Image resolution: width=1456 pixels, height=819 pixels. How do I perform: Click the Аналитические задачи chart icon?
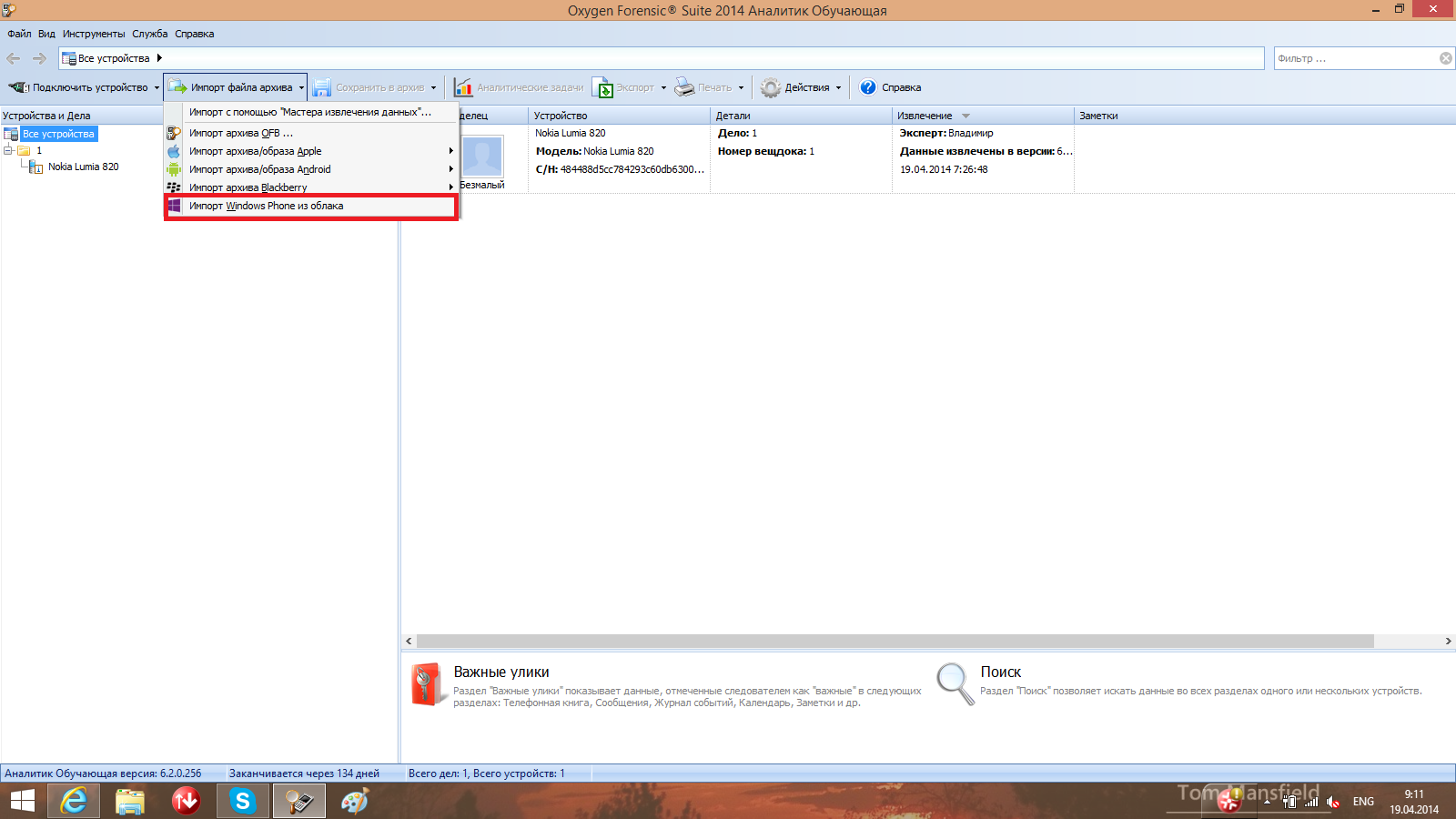coord(463,87)
